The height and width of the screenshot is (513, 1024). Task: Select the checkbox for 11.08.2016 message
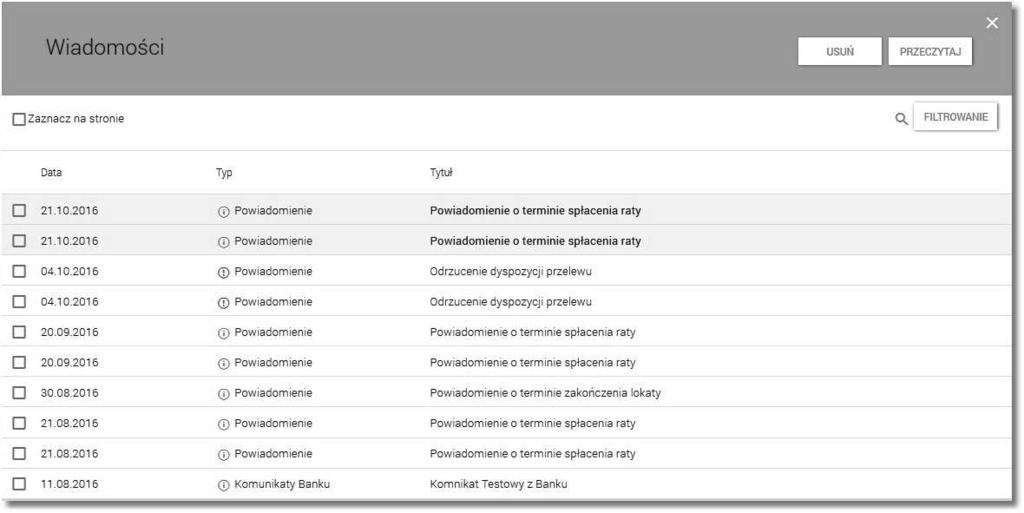coord(20,484)
